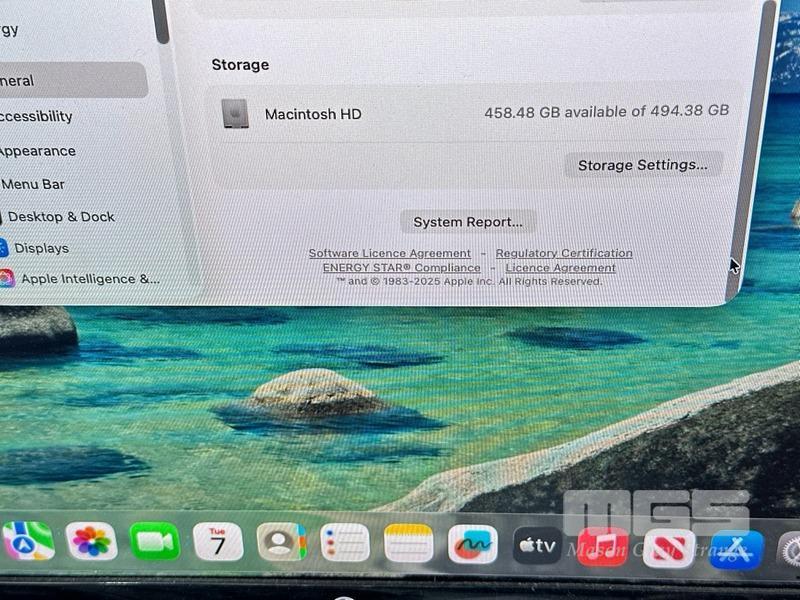Open the System Report button
The image size is (800, 600).
(468, 221)
